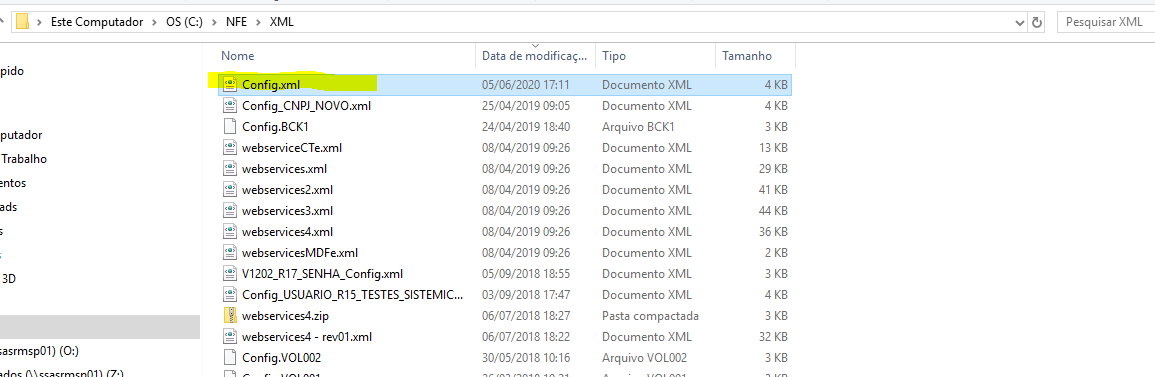The width and height of the screenshot is (1155, 377).
Task: Select webservices4.xml file name
Action: 287,232
